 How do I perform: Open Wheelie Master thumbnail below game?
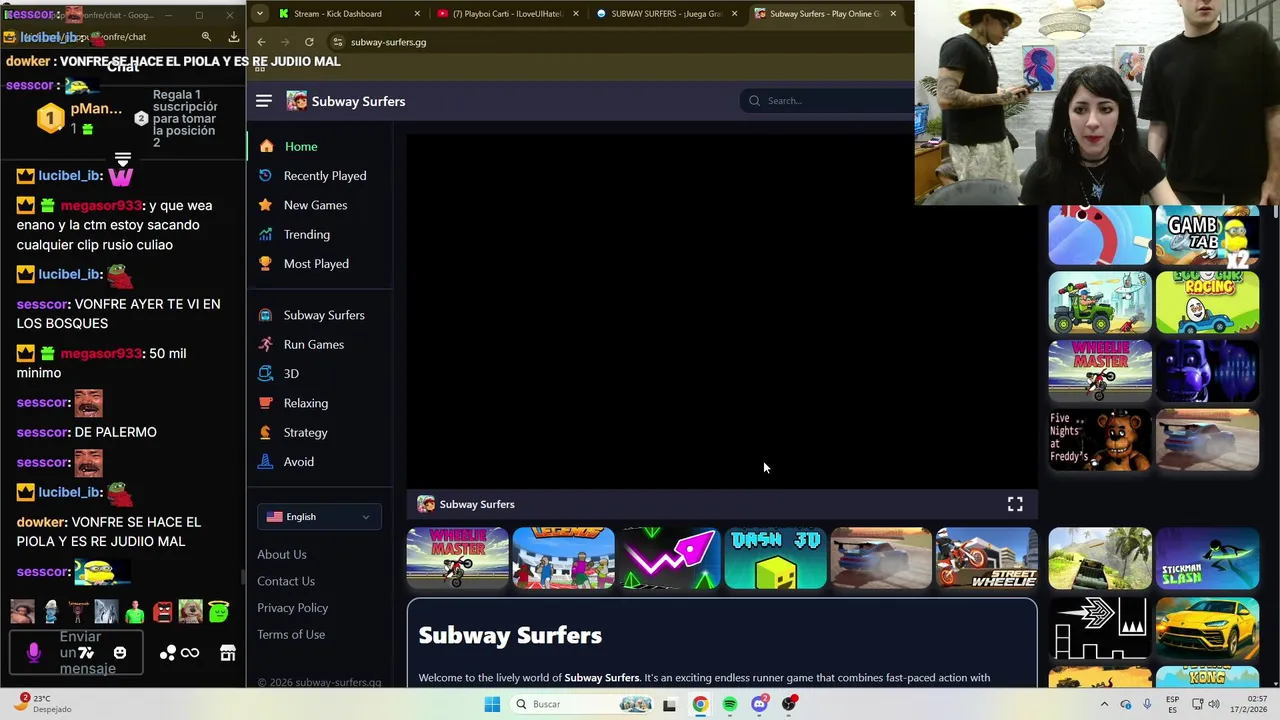(x=457, y=558)
